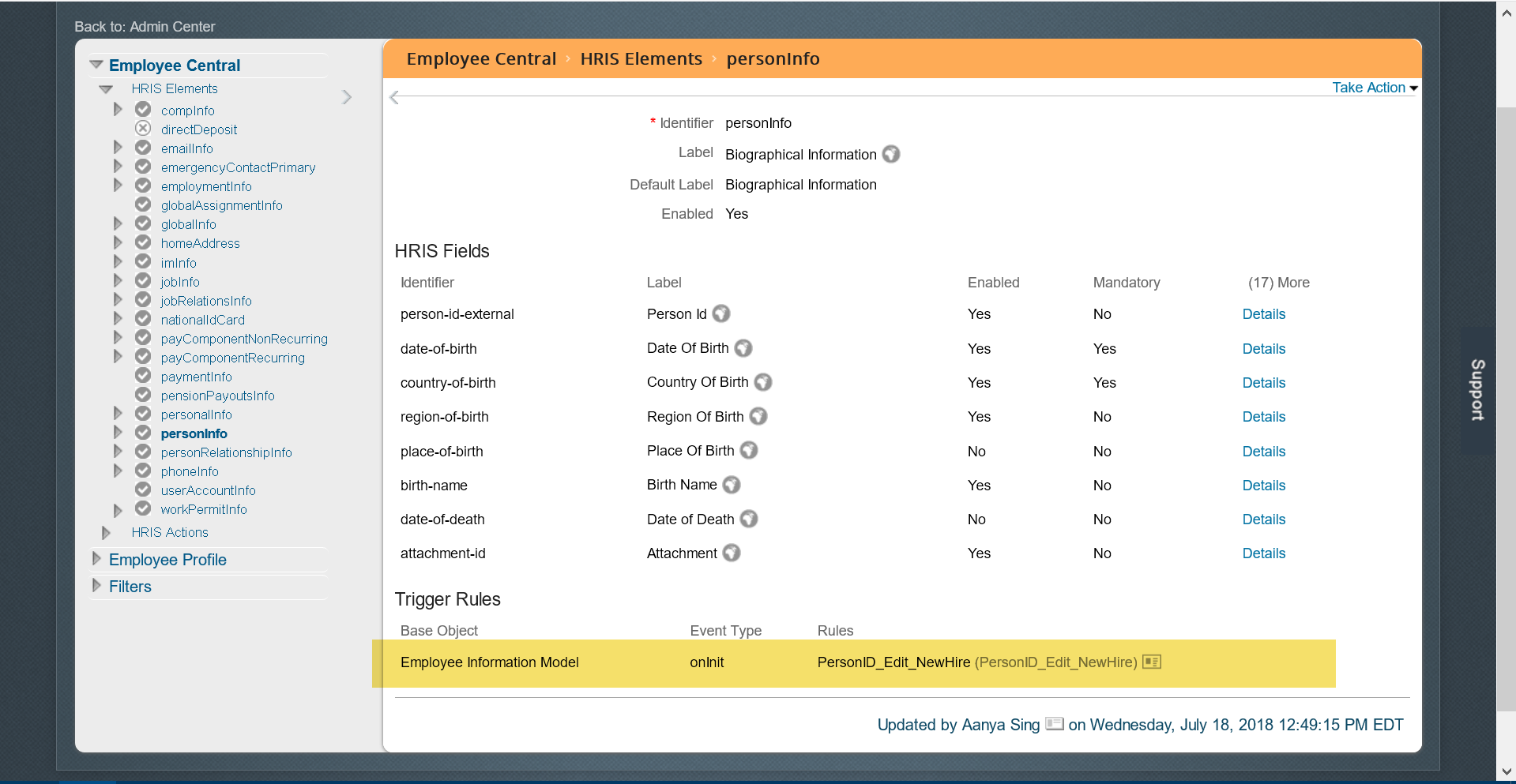Click the birth-name identifier cell
The width and height of the screenshot is (1516, 784).
pos(434,486)
